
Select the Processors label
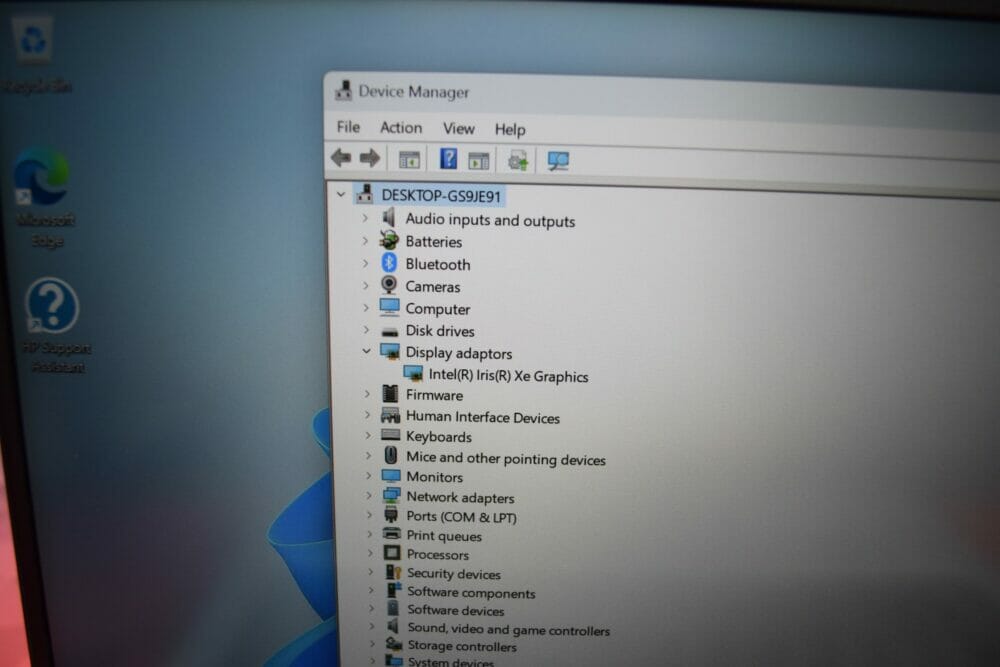coord(438,554)
